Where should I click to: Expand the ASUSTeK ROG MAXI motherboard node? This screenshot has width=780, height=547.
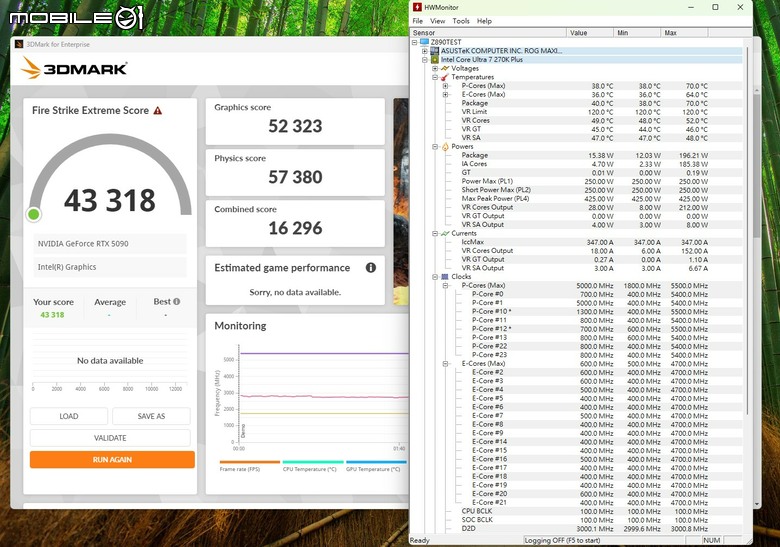(424, 51)
